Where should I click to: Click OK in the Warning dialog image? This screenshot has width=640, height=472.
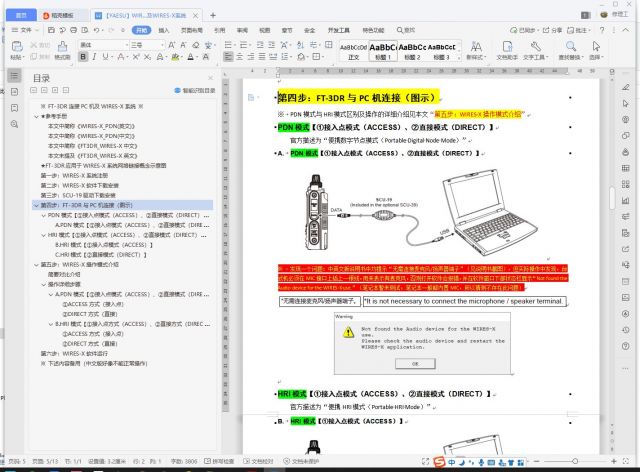pyautogui.click(x=415, y=363)
